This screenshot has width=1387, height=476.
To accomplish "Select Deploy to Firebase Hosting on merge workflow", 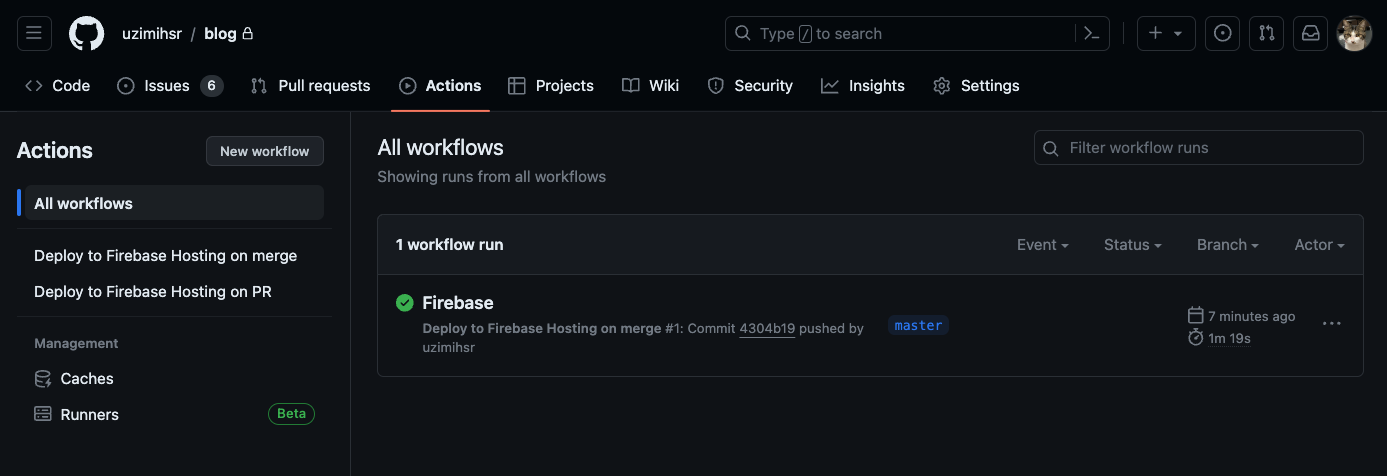I will [166, 256].
